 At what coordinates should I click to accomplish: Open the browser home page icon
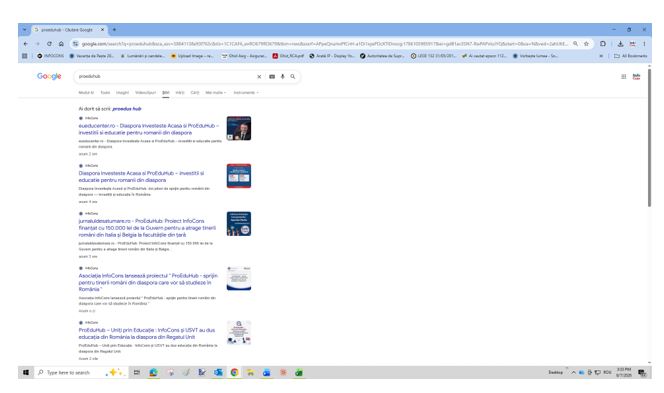pyautogui.click(x=61, y=44)
